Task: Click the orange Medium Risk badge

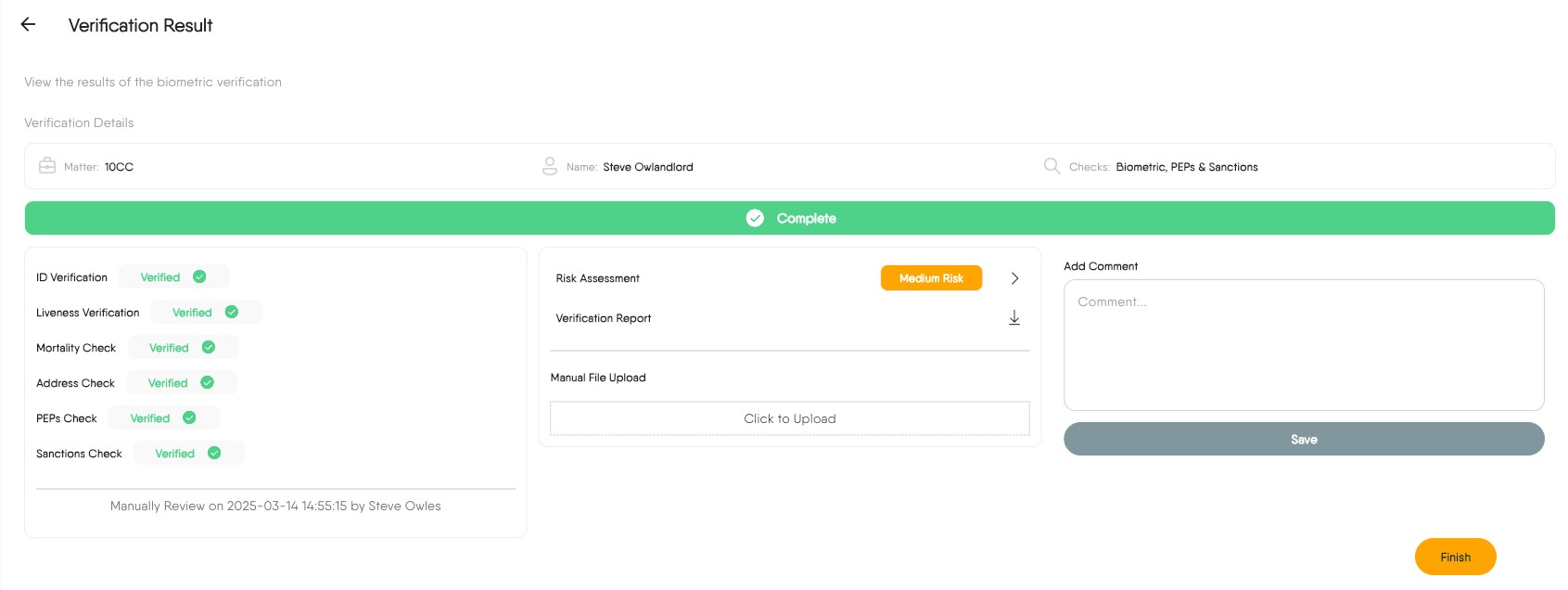Action: 931,278
